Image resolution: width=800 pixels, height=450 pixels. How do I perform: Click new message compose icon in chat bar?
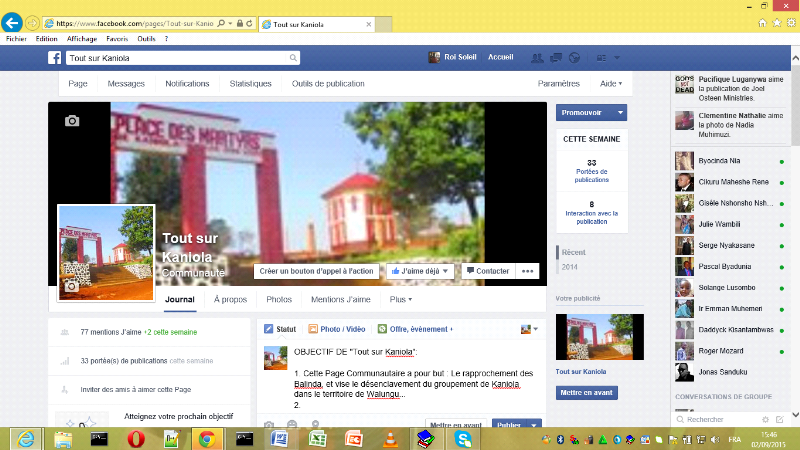pyautogui.click(x=780, y=419)
